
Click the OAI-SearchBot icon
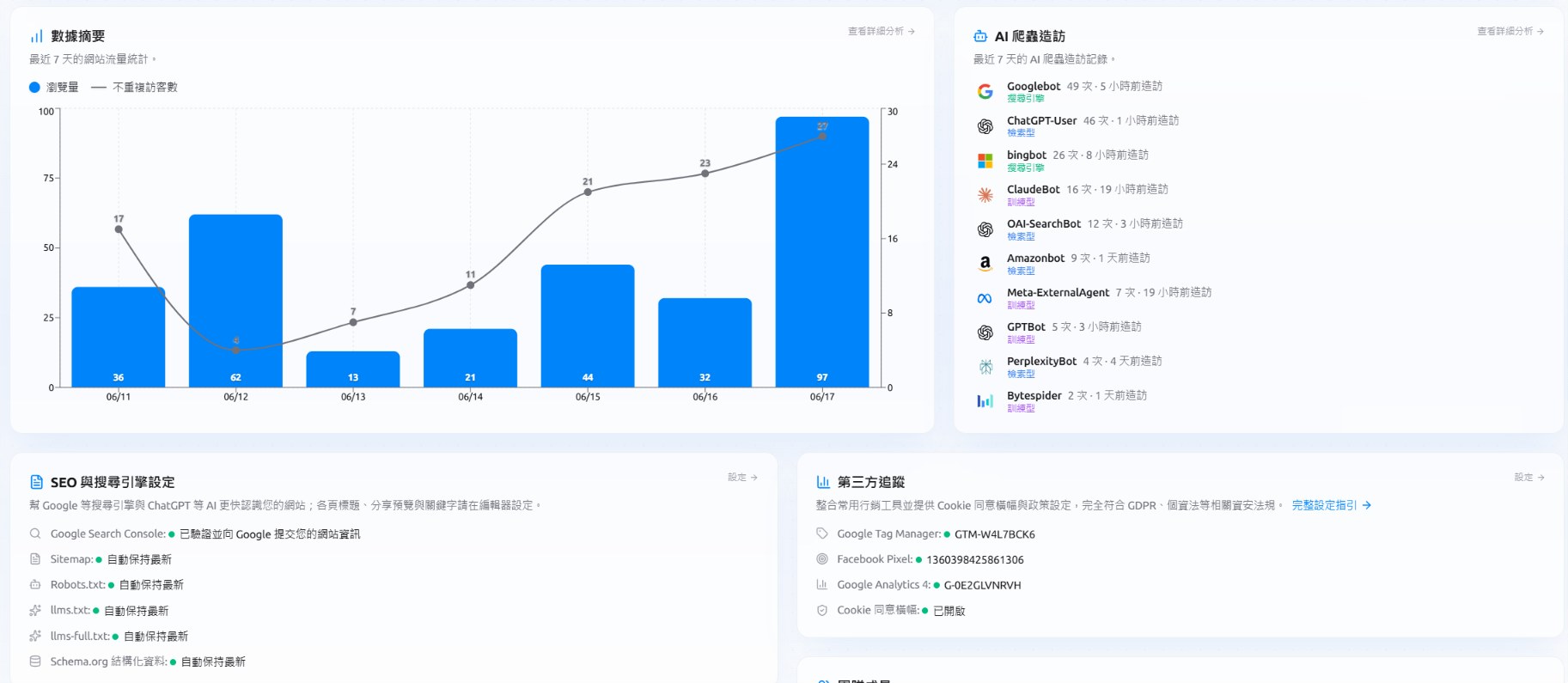pos(985,229)
